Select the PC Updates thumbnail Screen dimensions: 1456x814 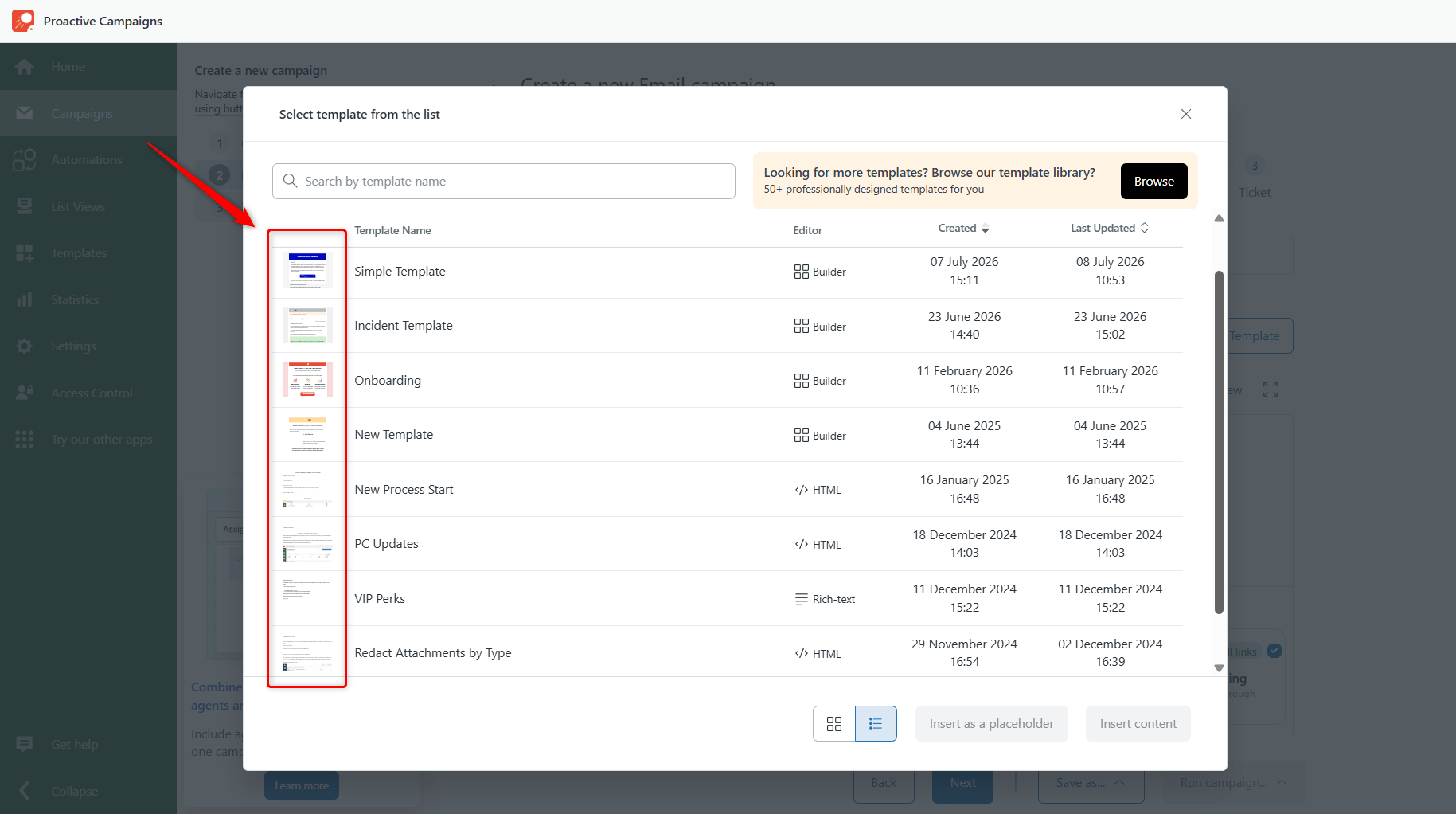point(308,543)
